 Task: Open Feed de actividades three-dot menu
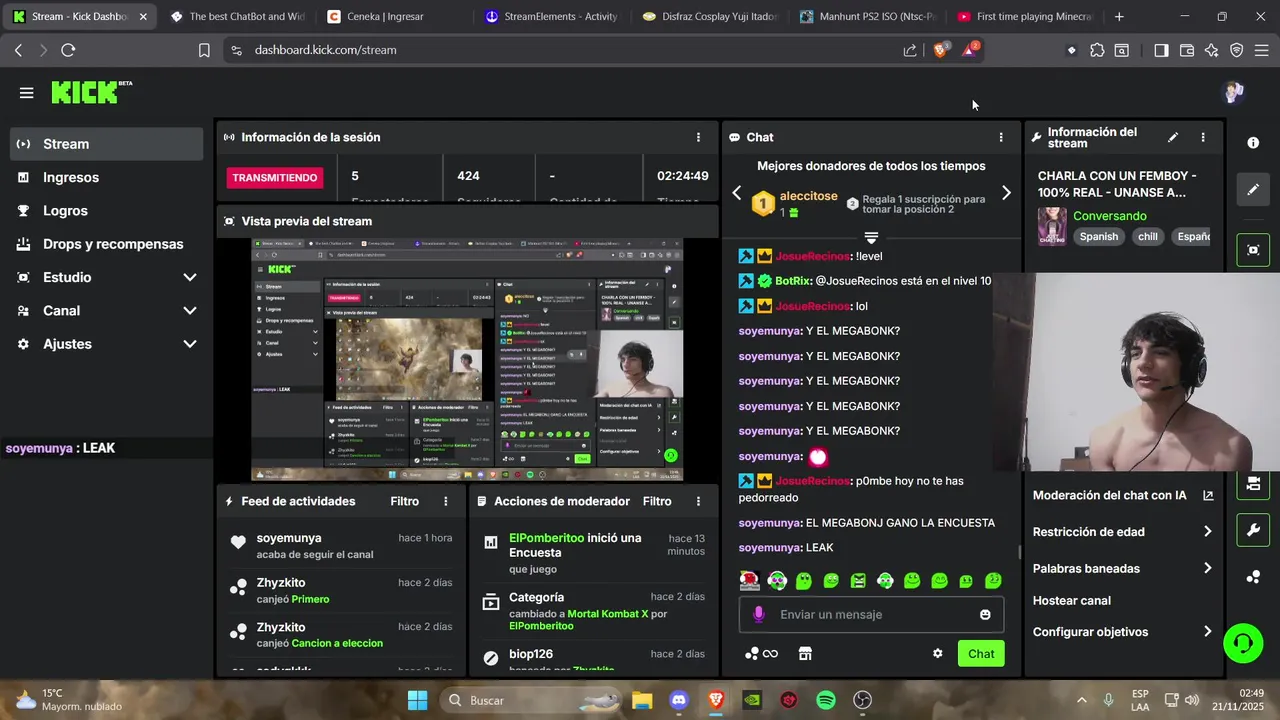tap(446, 501)
